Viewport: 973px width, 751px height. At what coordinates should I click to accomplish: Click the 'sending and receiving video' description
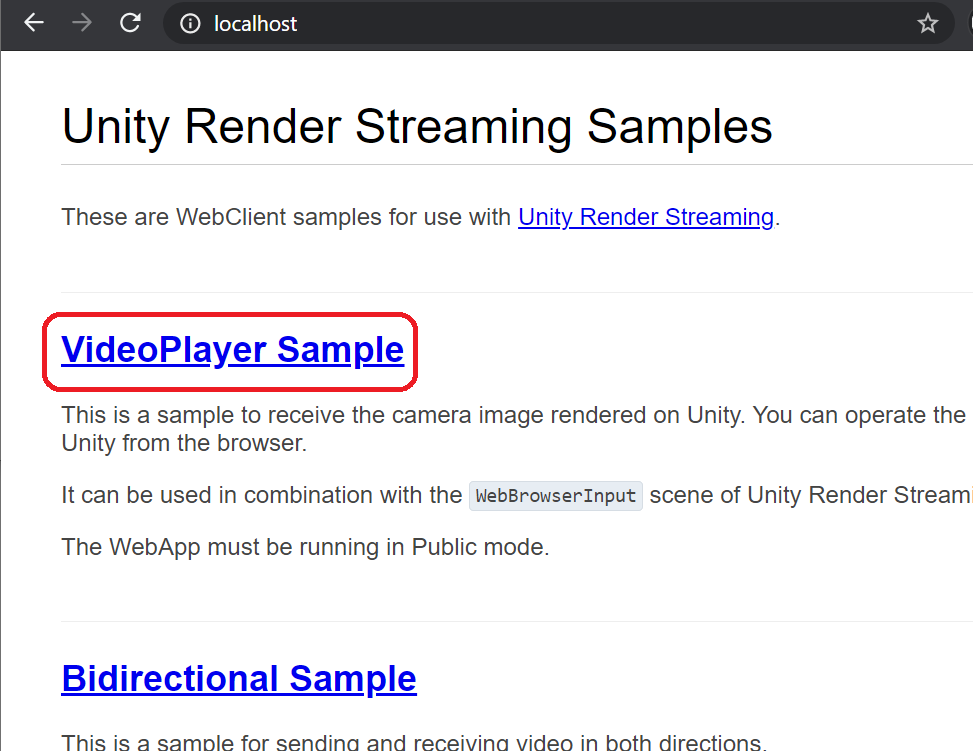(x=413, y=742)
